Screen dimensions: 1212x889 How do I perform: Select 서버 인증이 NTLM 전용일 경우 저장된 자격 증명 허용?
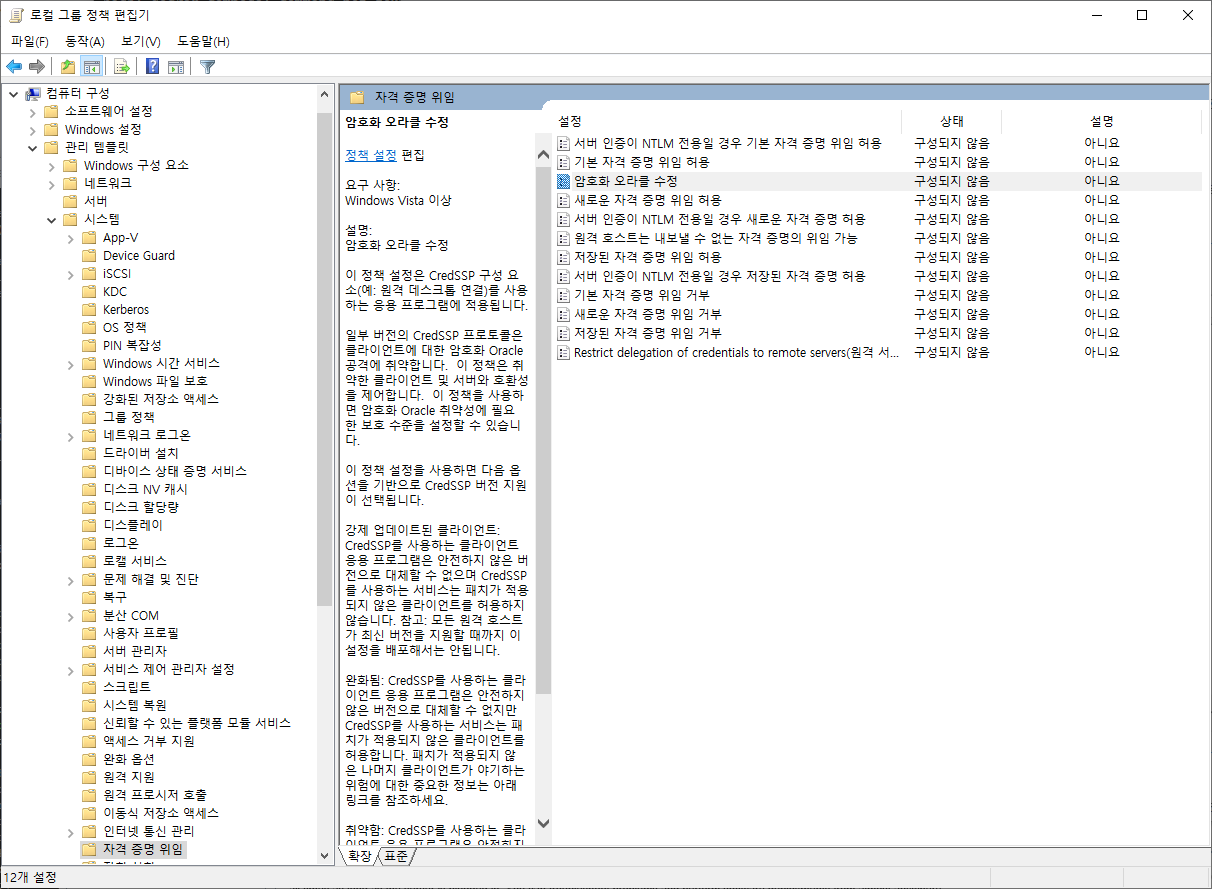click(x=720, y=276)
